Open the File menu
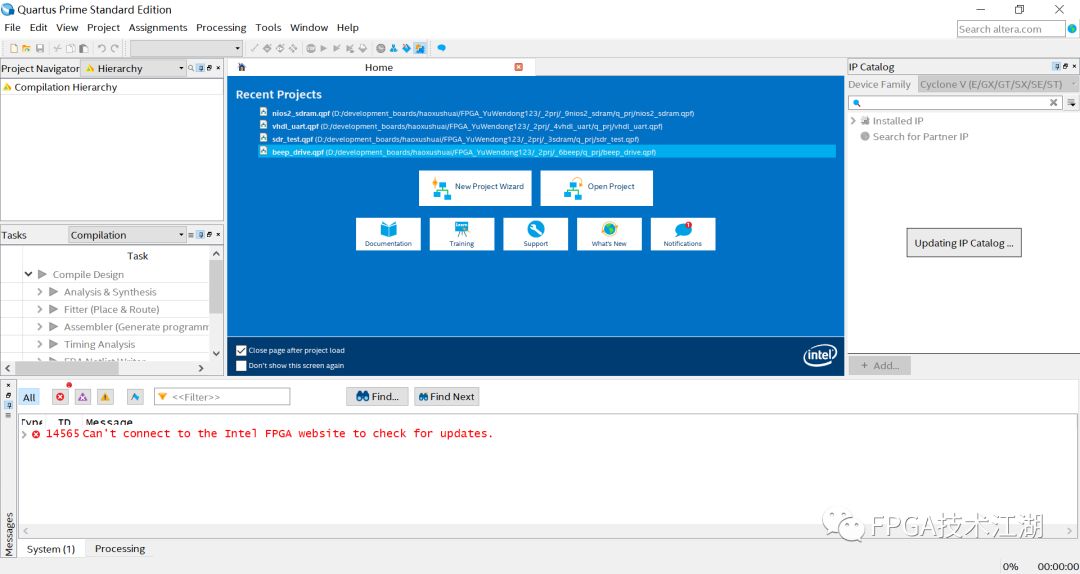 (x=12, y=28)
